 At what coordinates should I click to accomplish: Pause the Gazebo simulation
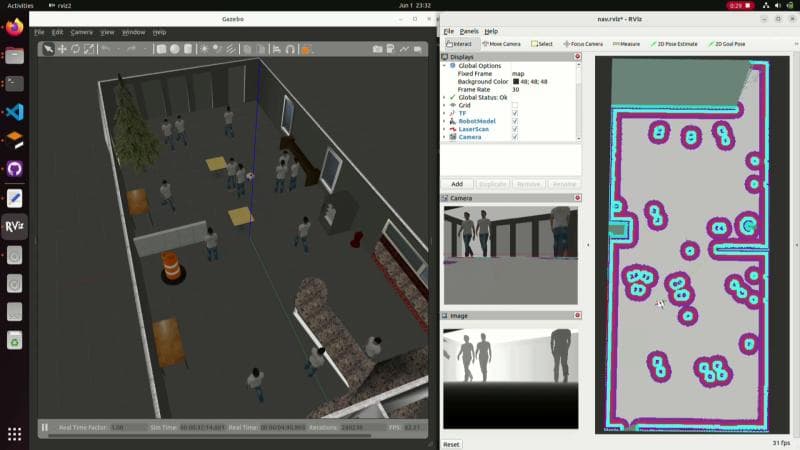click(45, 427)
